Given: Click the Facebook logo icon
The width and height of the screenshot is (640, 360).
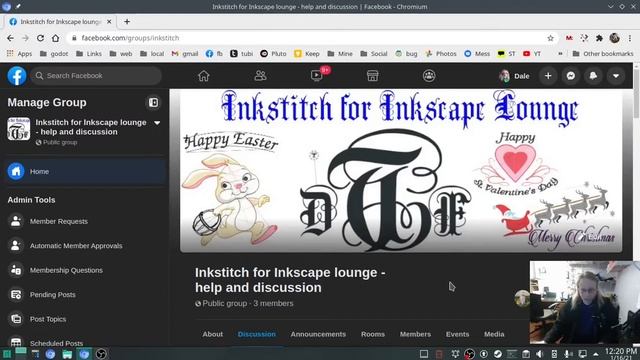Looking at the screenshot, I should tap(17, 76).
